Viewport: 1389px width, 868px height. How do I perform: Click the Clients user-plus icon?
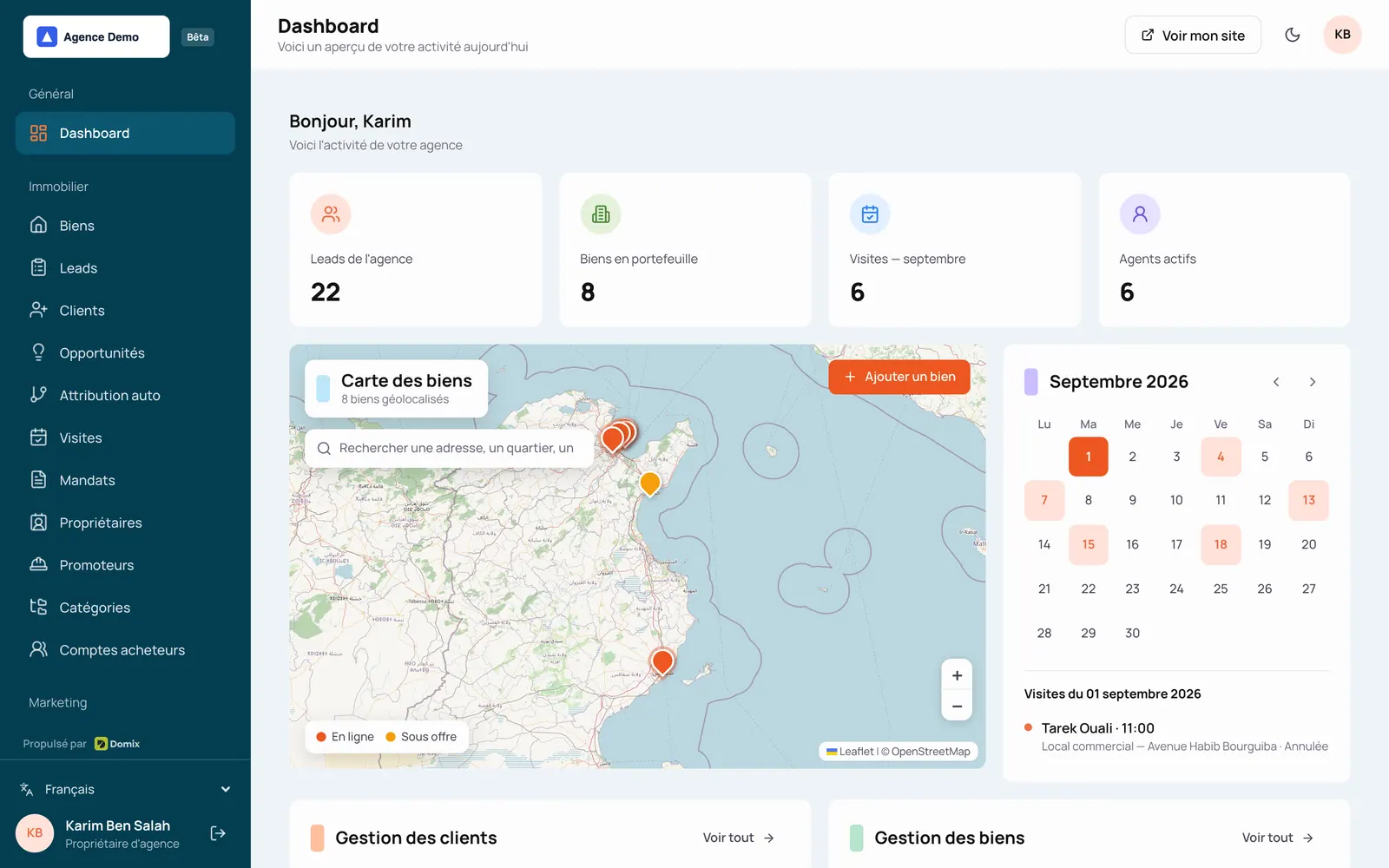38,310
